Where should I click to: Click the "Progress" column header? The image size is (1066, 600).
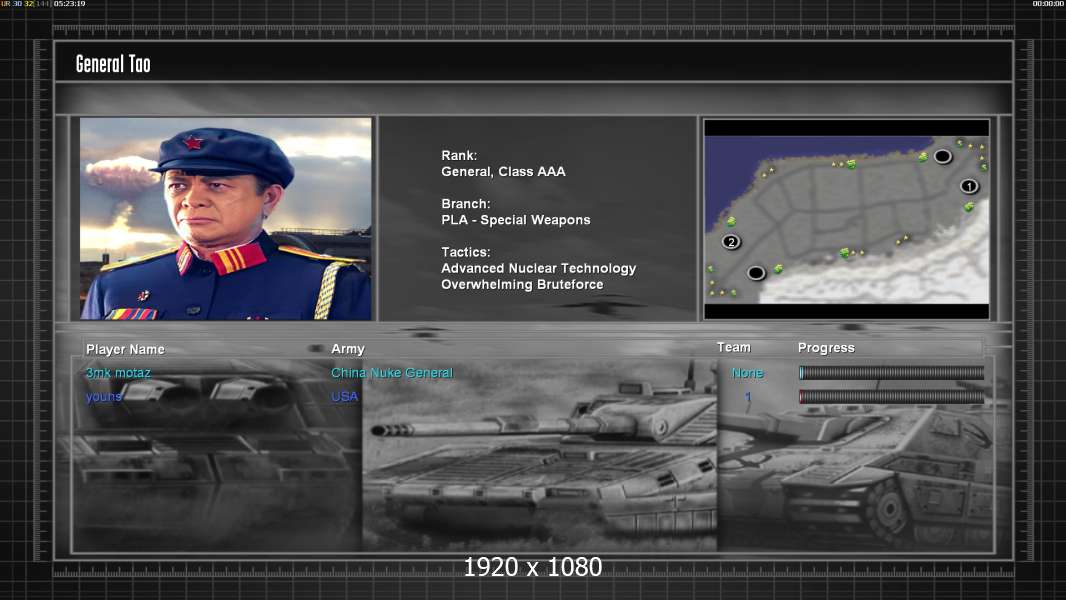pyautogui.click(x=826, y=348)
